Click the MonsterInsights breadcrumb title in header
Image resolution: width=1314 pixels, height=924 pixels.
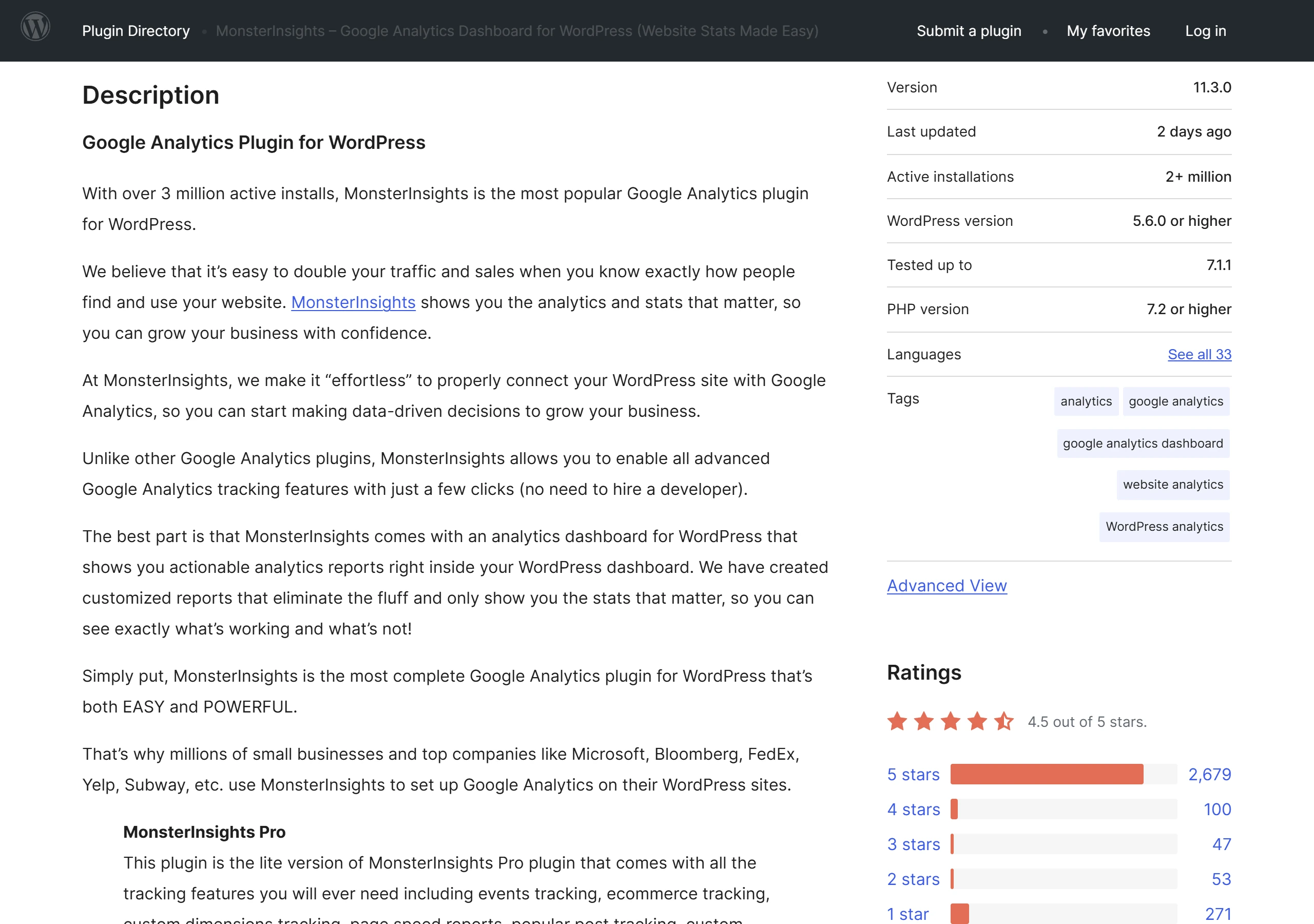[517, 31]
